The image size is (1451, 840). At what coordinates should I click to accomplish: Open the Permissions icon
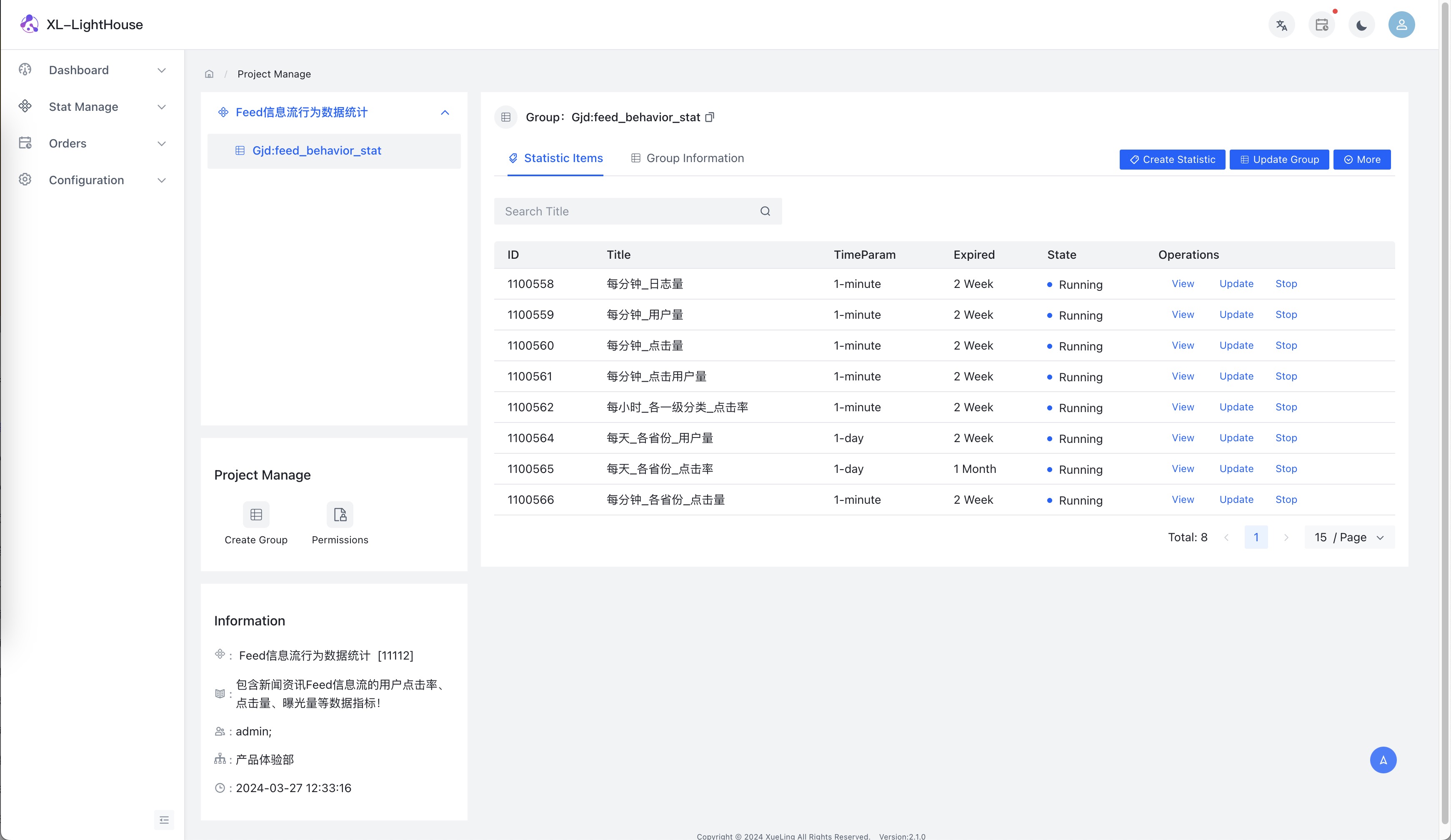tap(340, 514)
